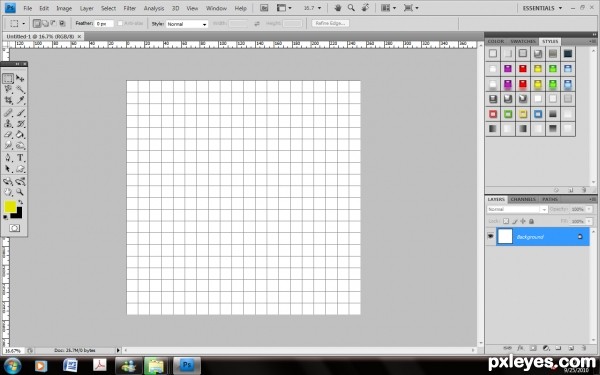Viewport: 600px width, 375px height.
Task: Select the Rectangular Marquee tool in toolbox
Action: click(8, 78)
